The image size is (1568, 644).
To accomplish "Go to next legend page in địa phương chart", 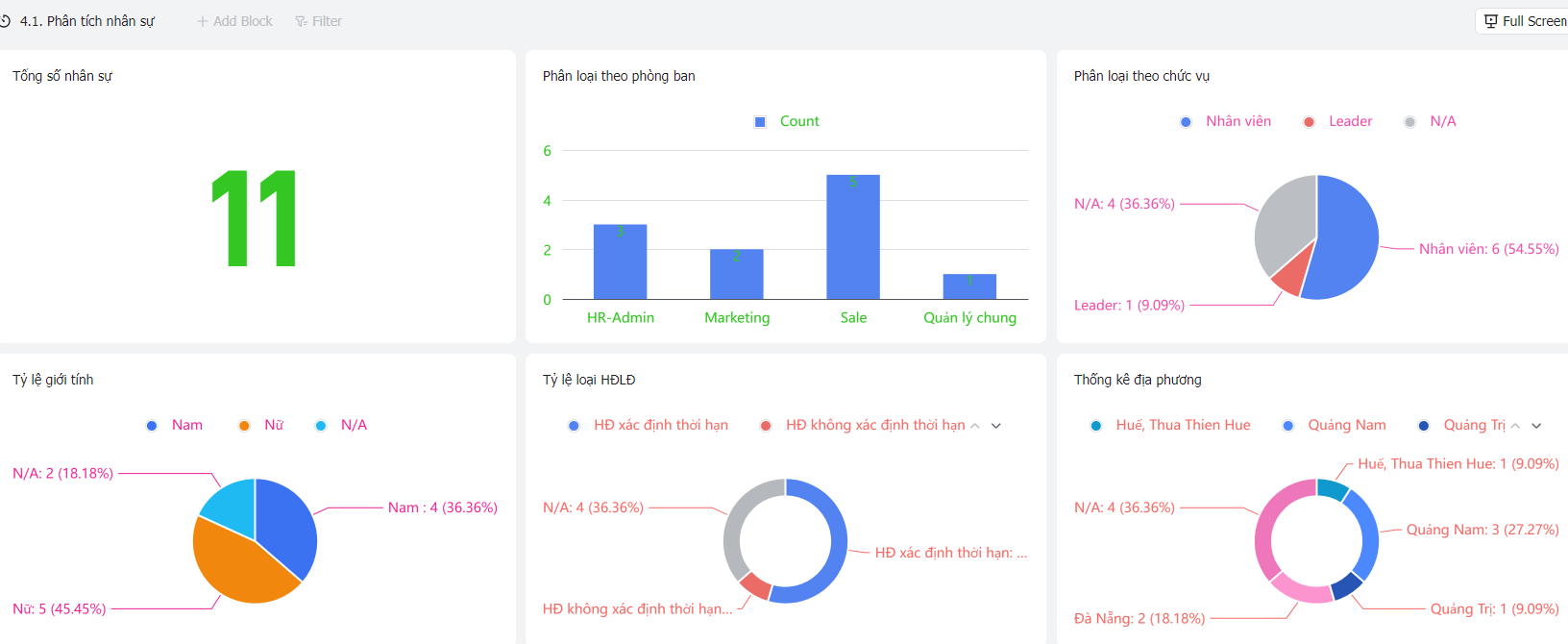I will tap(1536, 426).
